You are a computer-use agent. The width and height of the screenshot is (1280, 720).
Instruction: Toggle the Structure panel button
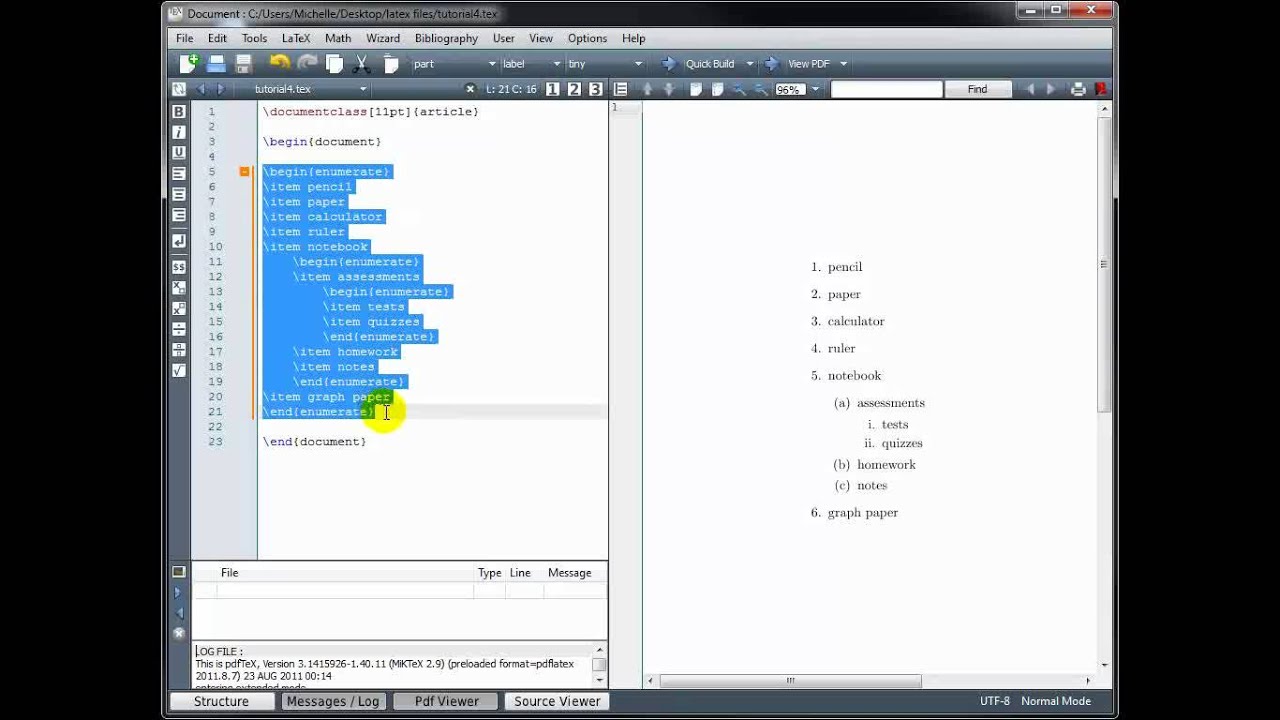tap(221, 701)
